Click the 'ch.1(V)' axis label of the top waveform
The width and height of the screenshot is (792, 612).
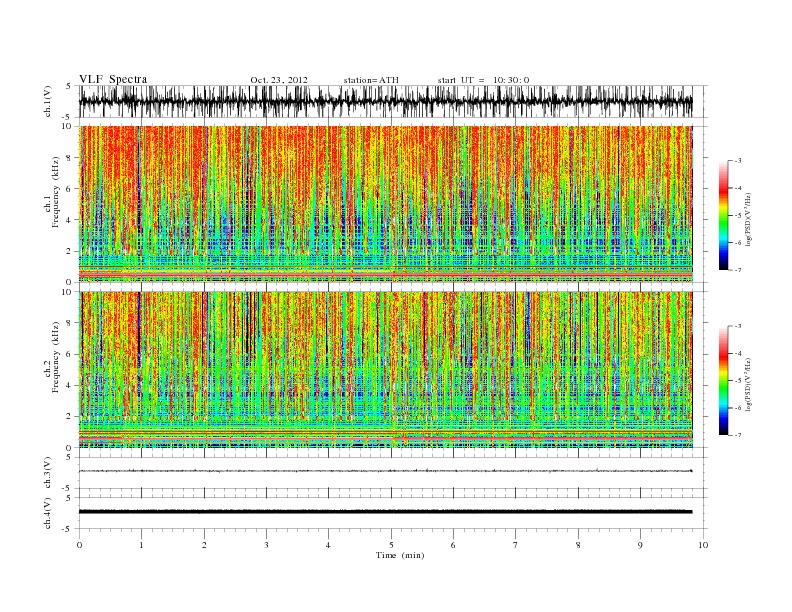(x=48, y=102)
